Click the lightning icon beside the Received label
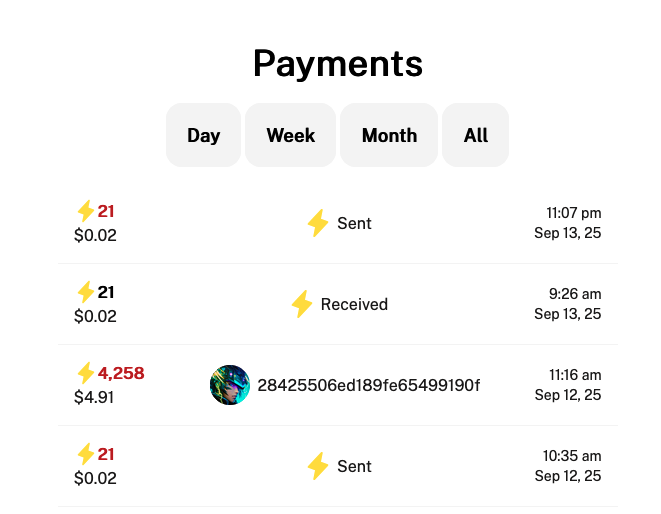The width and height of the screenshot is (661, 514). 302,304
